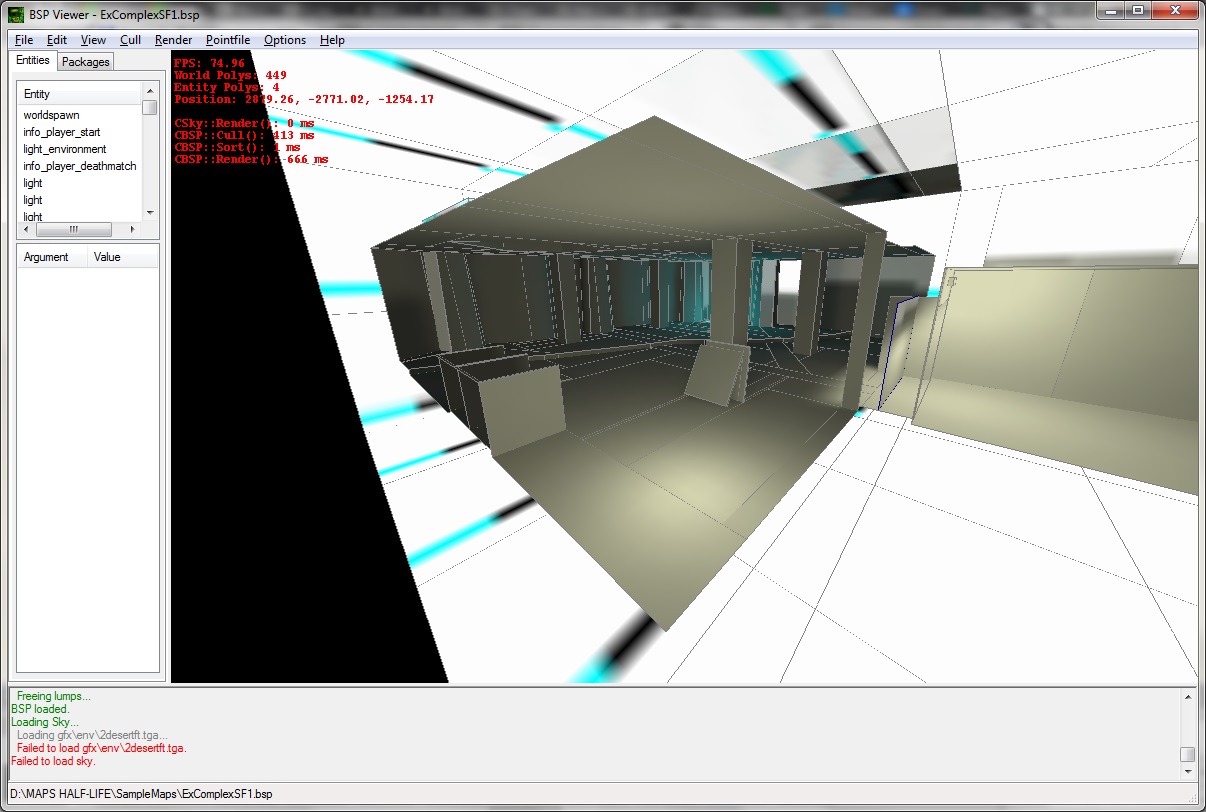
Task: Select the Entities tab
Action: [33, 61]
